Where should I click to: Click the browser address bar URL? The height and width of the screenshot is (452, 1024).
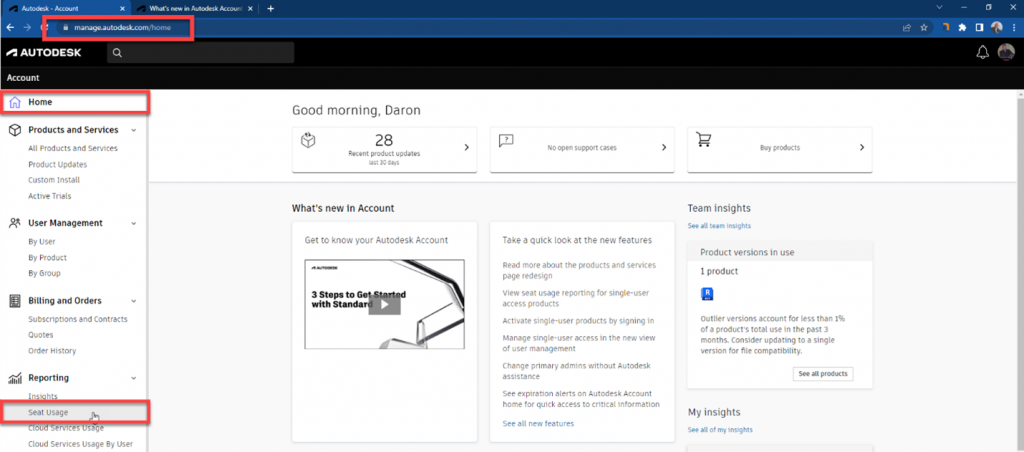(x=122, y=28)
